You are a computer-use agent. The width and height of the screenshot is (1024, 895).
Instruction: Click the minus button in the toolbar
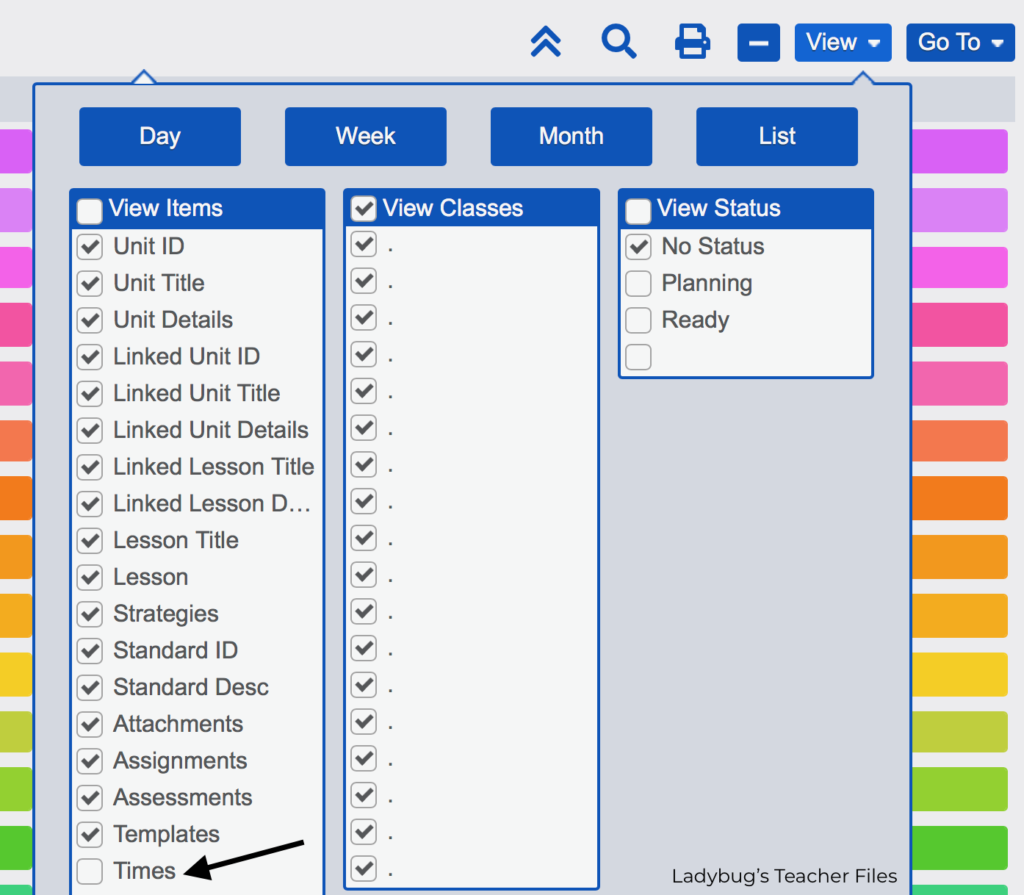(758, 43)
